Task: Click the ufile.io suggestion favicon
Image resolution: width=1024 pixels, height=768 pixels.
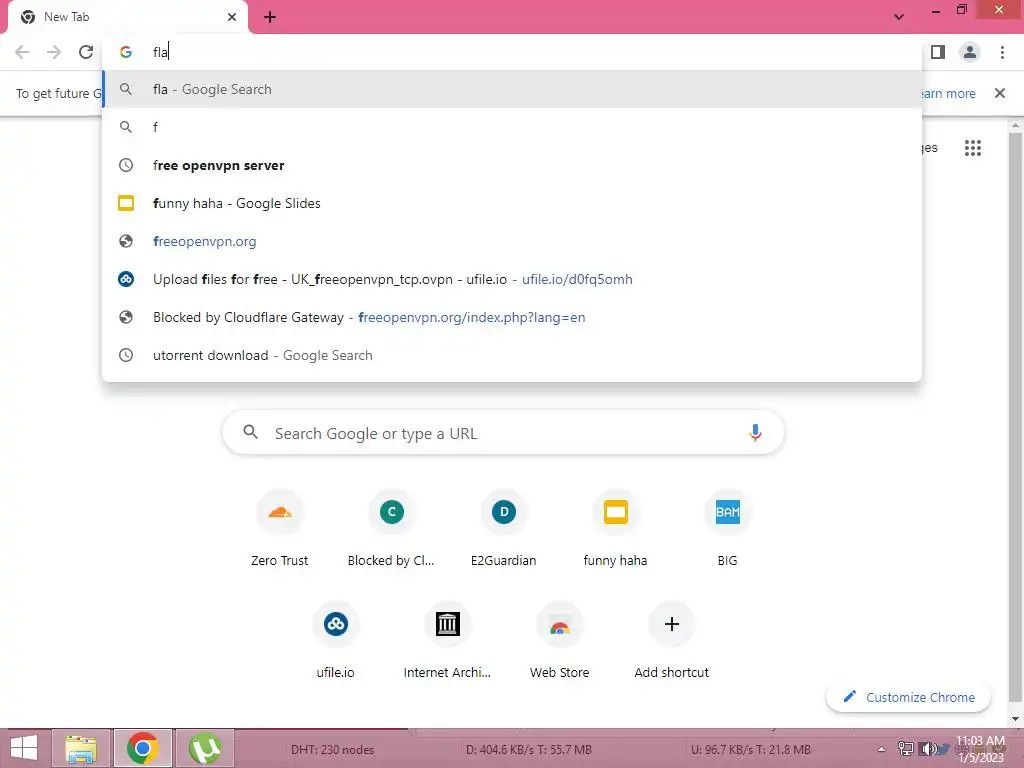Action: pos(125,280)
